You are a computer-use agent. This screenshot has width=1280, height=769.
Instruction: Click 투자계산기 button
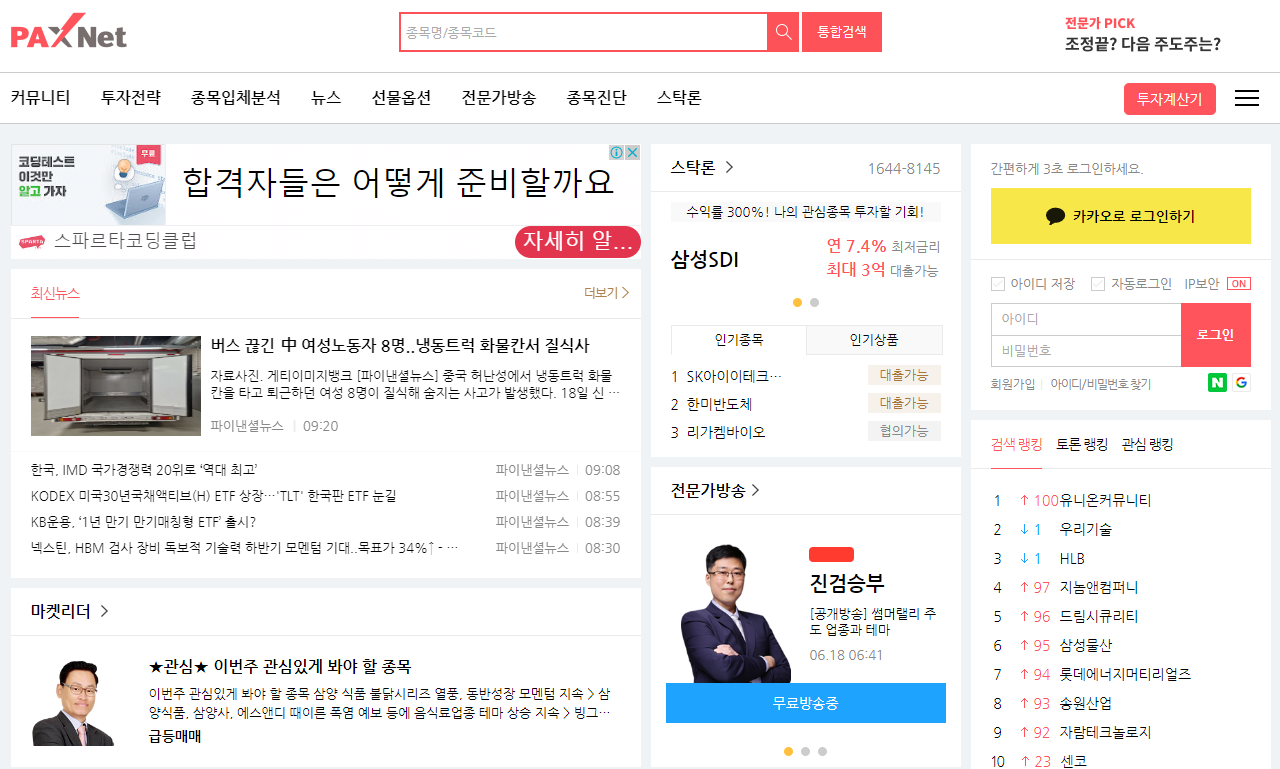click(1170, 99)
